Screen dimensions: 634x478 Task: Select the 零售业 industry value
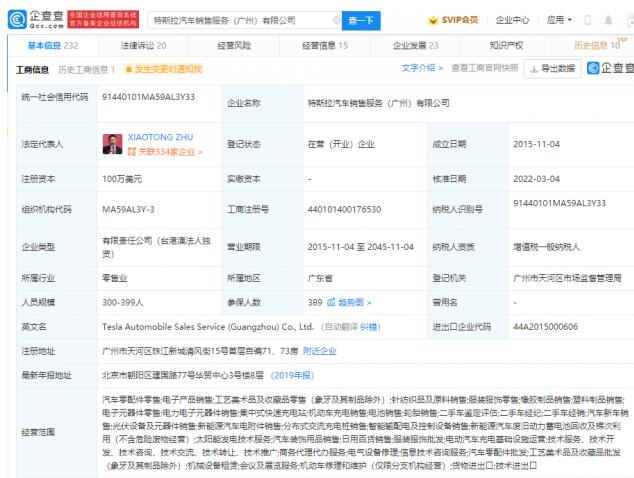point(114,278)
